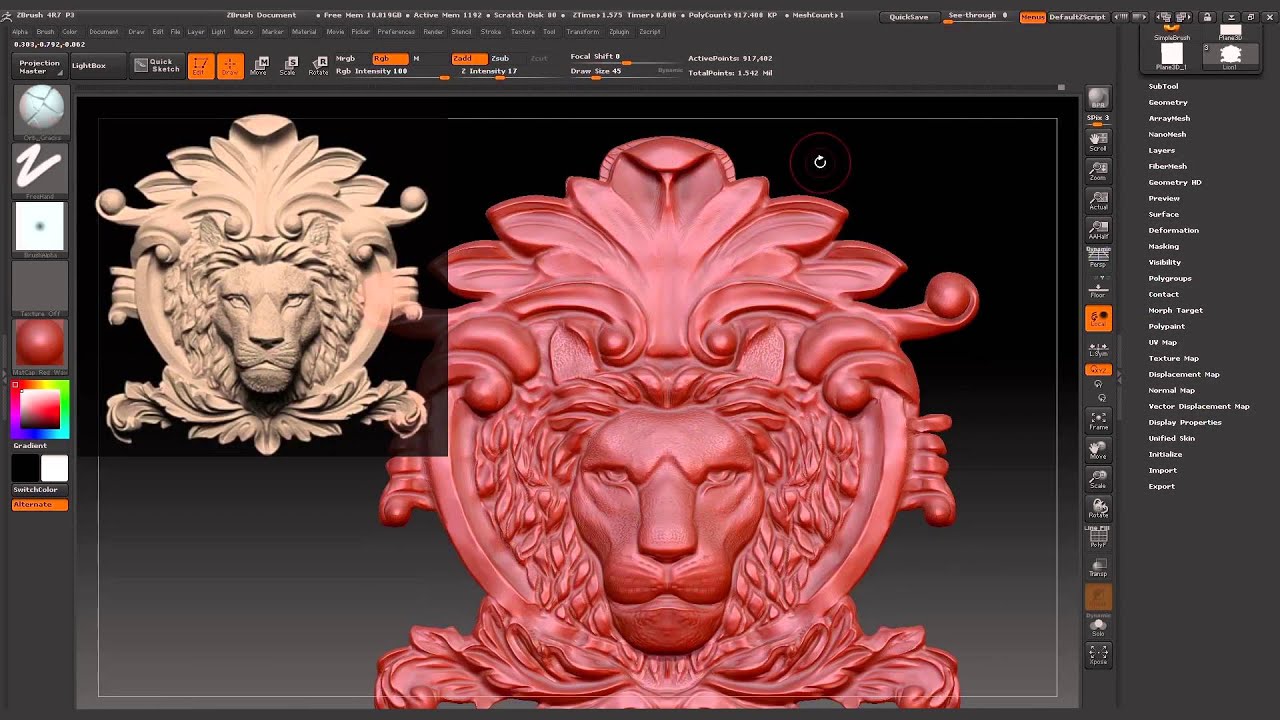Click the lock icon in title bar
This screenshot has height=720, width=1280.
click(1207, 17)
